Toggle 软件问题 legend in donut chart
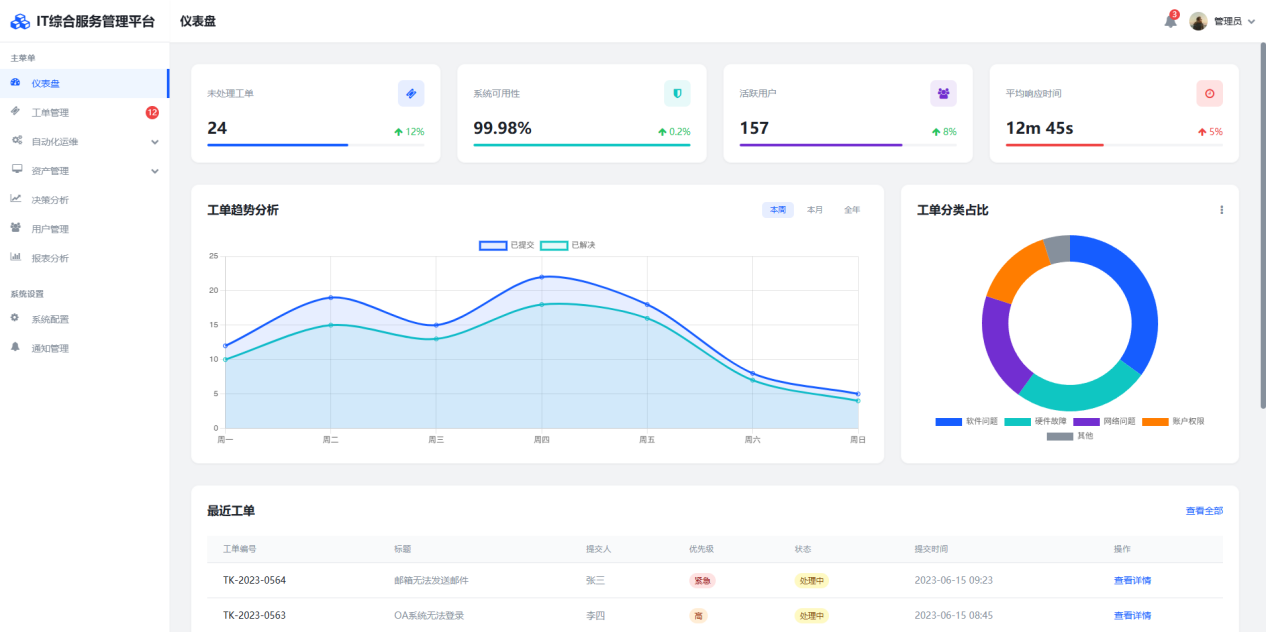 tap(967, 421)
